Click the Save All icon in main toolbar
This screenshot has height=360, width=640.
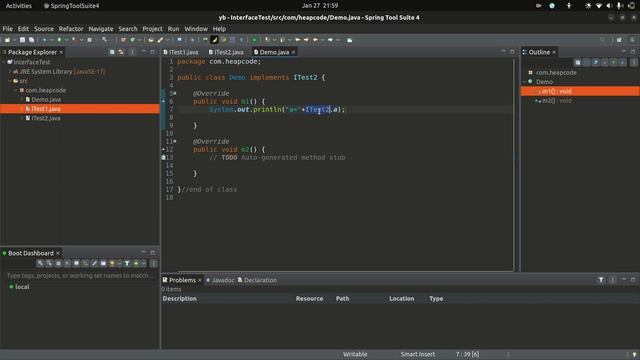(31, 40)
